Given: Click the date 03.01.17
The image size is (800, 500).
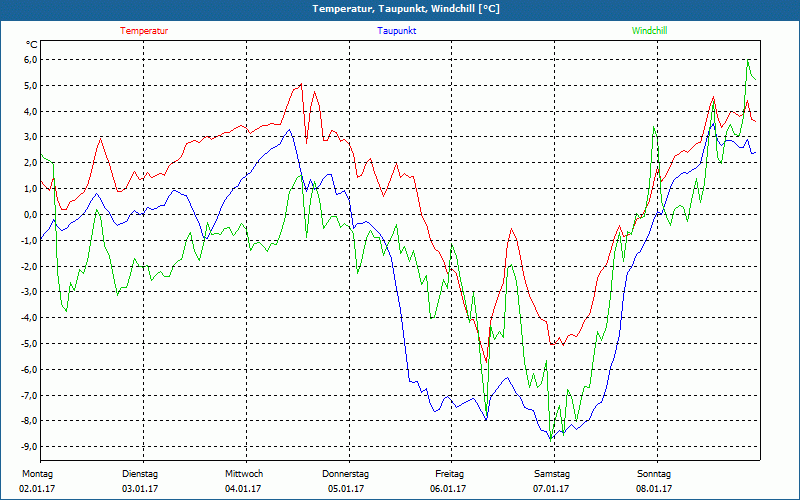Looking at the screenshot, I should point(140,489).
